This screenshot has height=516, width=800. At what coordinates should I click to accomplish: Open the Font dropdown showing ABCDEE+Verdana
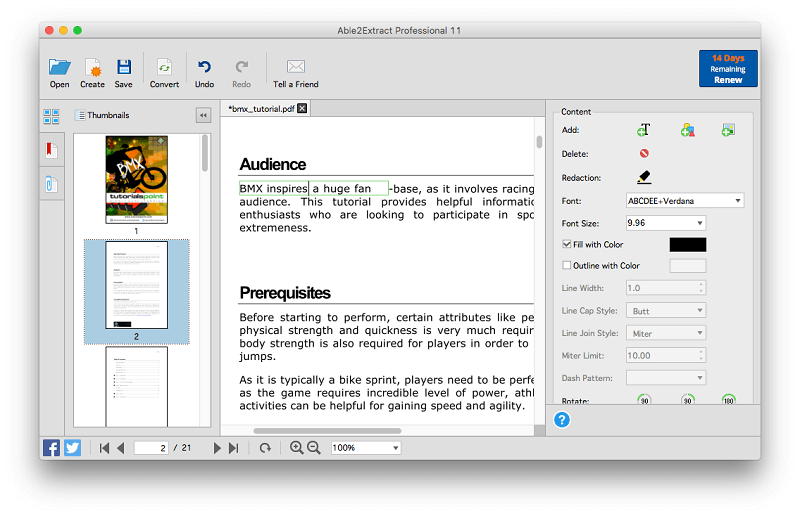(685, 201)
